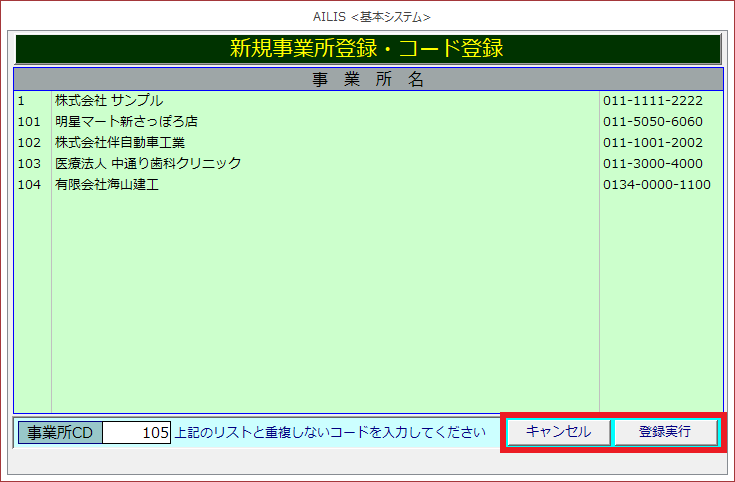This screenshot has height=482, width=735.
Task: Click the 事業所名 column header
Action: 367,80
